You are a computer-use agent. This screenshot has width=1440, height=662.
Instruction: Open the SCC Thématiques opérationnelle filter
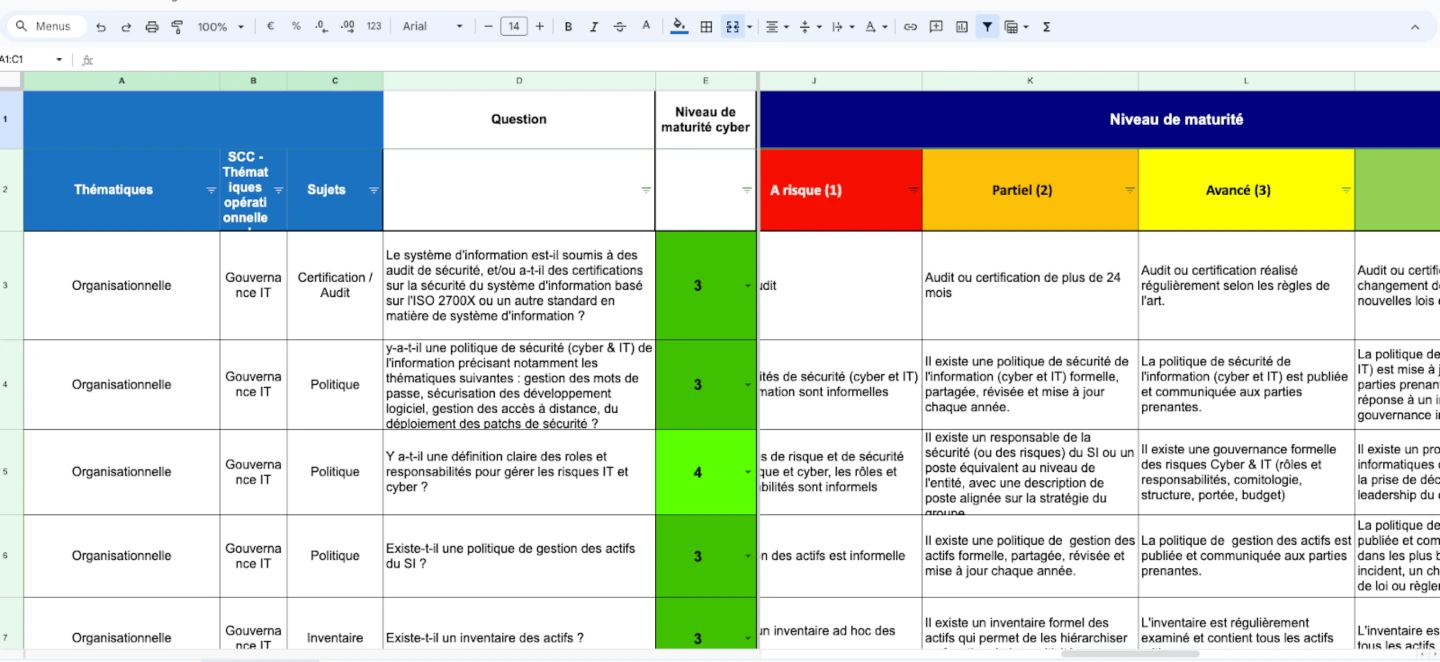(278, 190)
